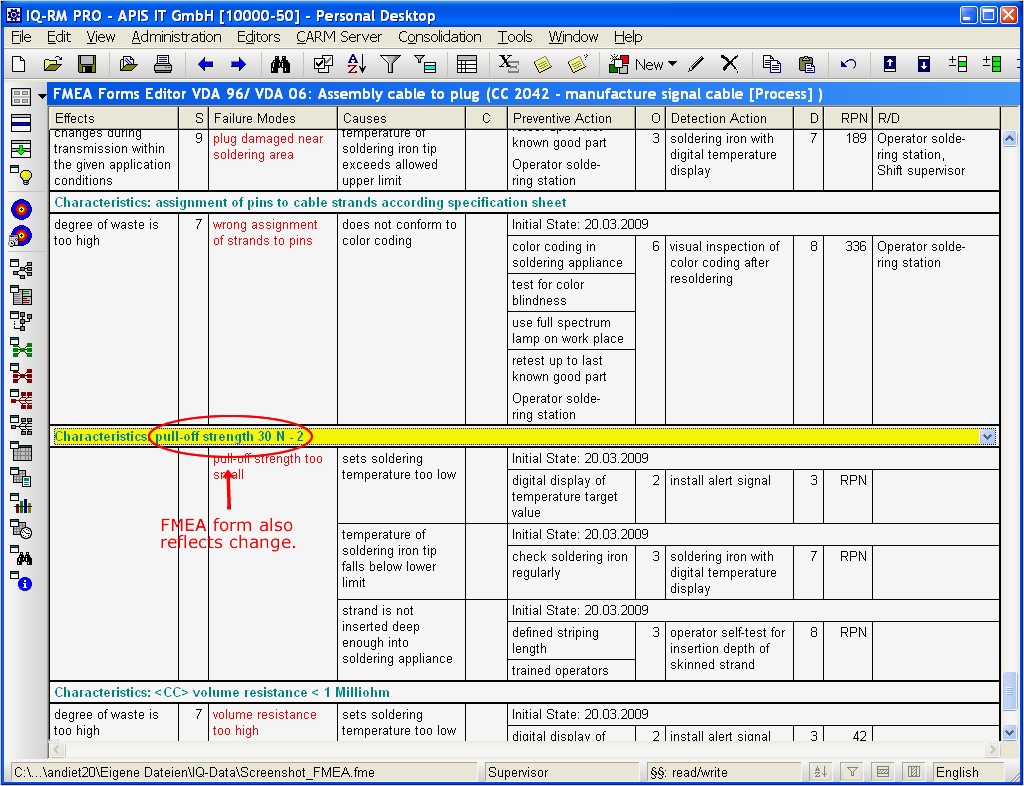Click the Print icon in toolbar

162,64
